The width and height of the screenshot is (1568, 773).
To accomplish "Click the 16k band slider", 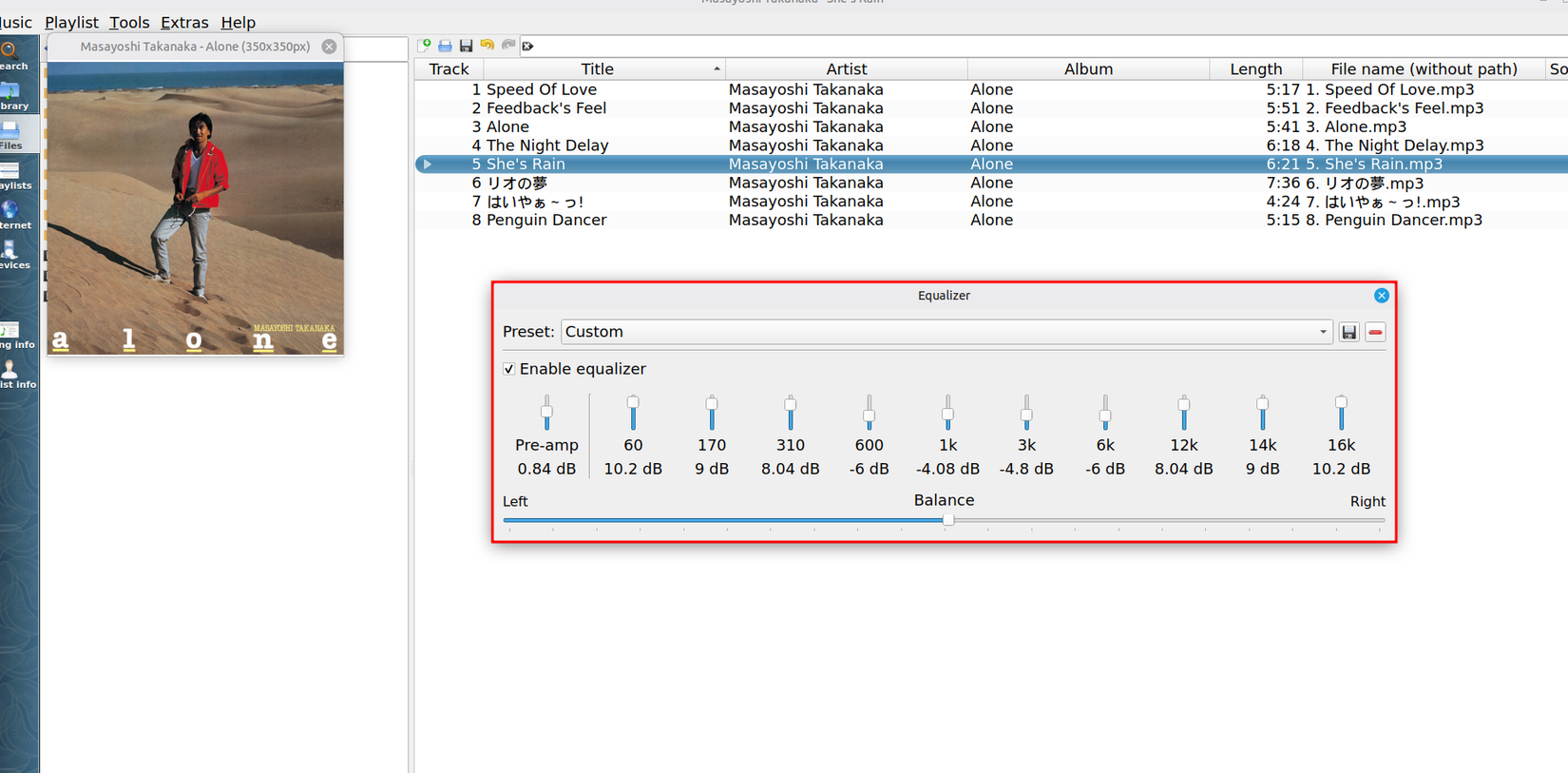I will point(1341,413).
